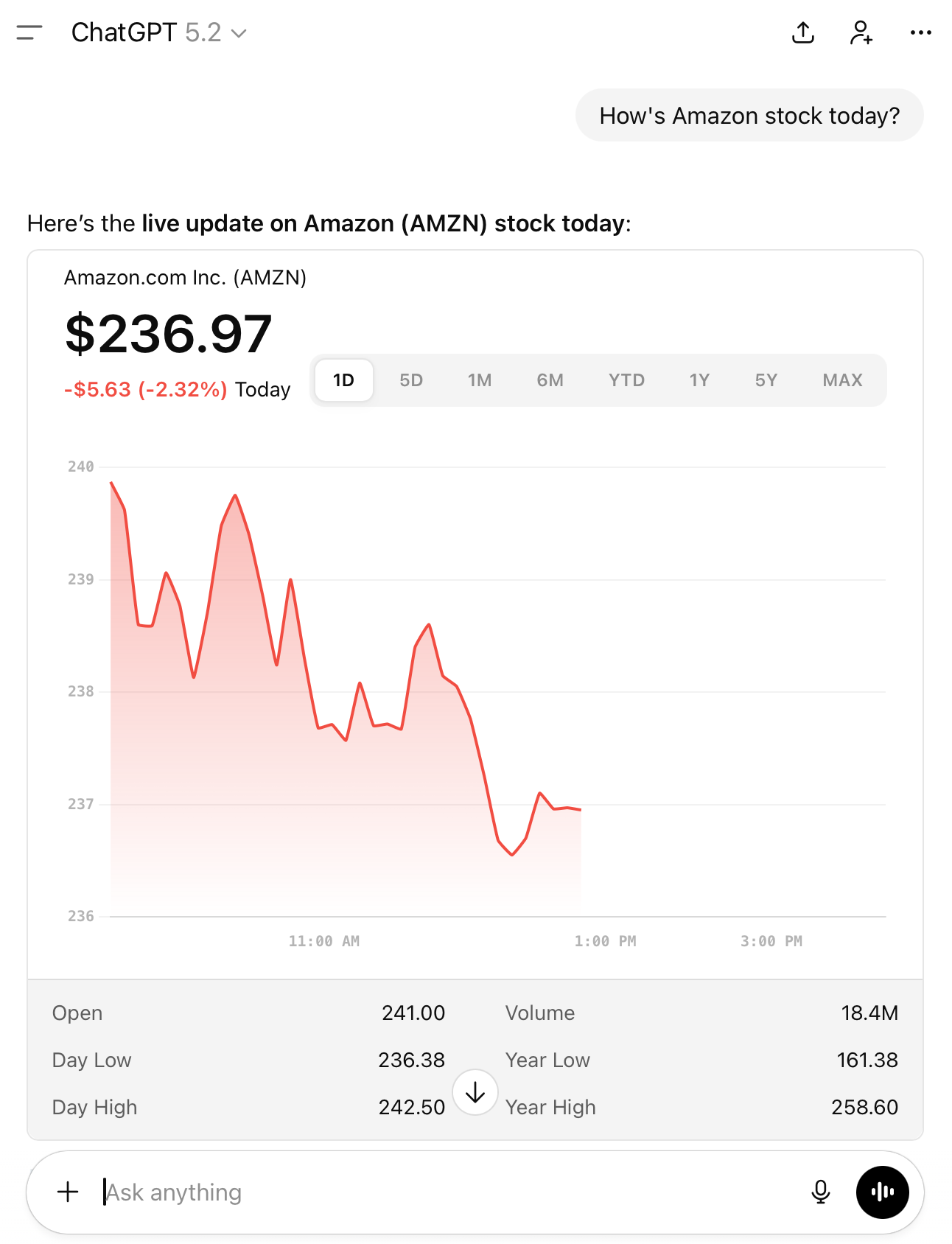
Task: Click the Amazon.com Inc. (AMZN) title
Action: (185, 278)
